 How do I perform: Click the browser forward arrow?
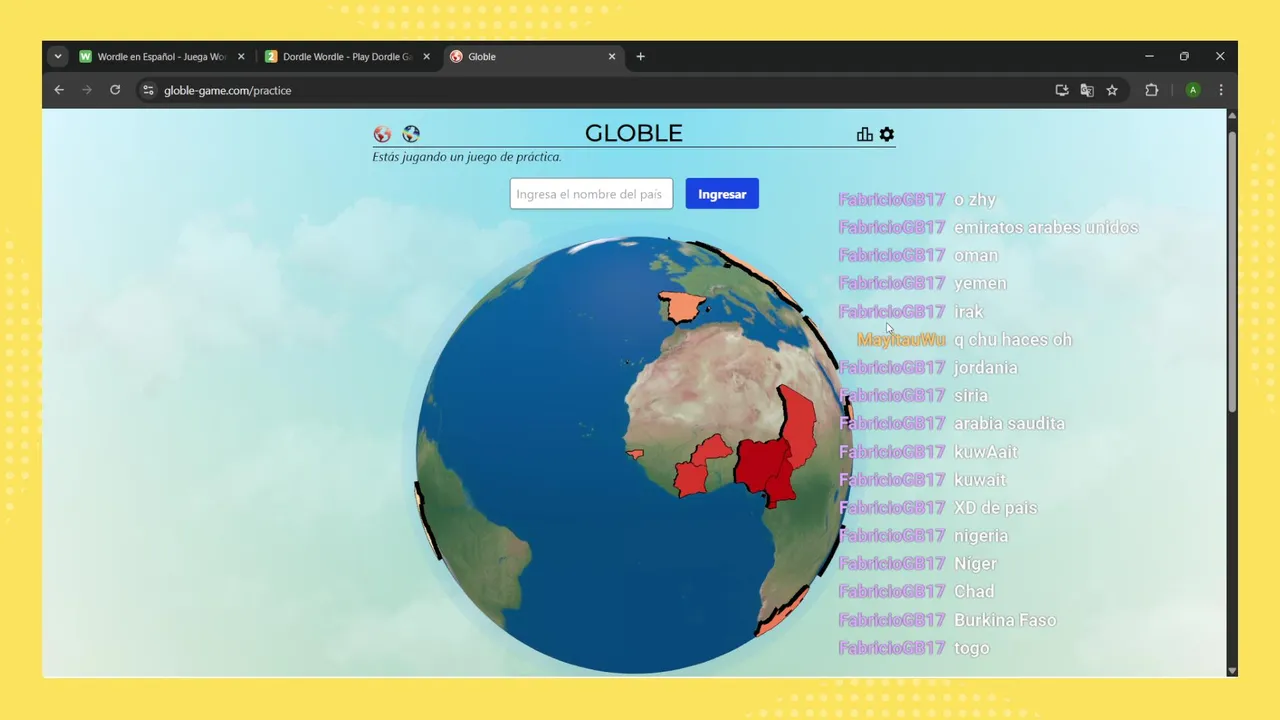[87, 90]
